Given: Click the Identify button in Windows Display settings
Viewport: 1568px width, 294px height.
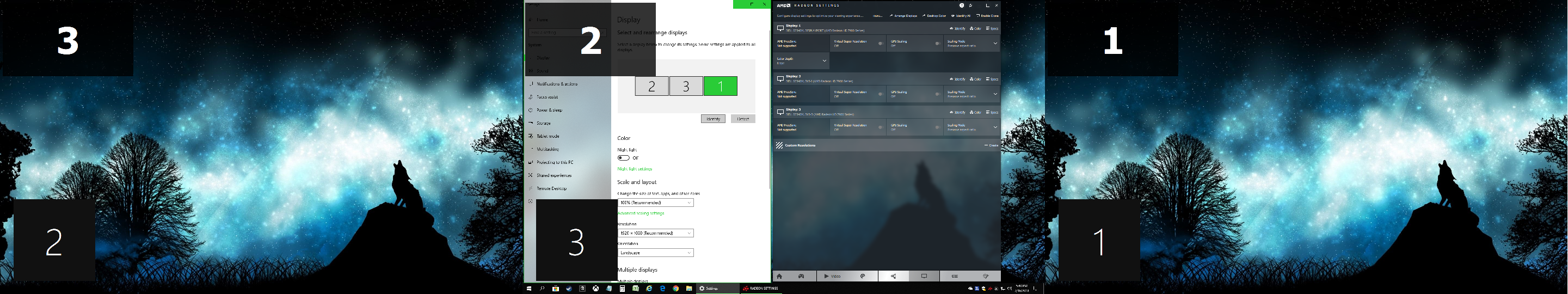Looking at the screenshot, I should (713, 119).
